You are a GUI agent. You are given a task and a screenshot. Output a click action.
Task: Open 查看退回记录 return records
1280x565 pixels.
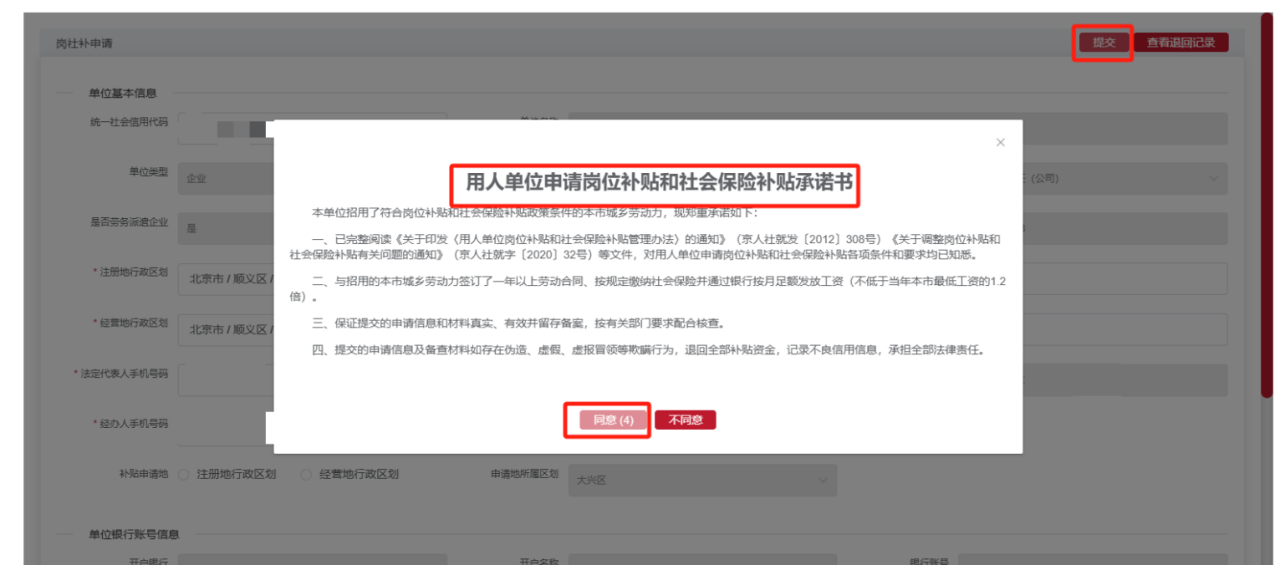tap(1180, 42)
